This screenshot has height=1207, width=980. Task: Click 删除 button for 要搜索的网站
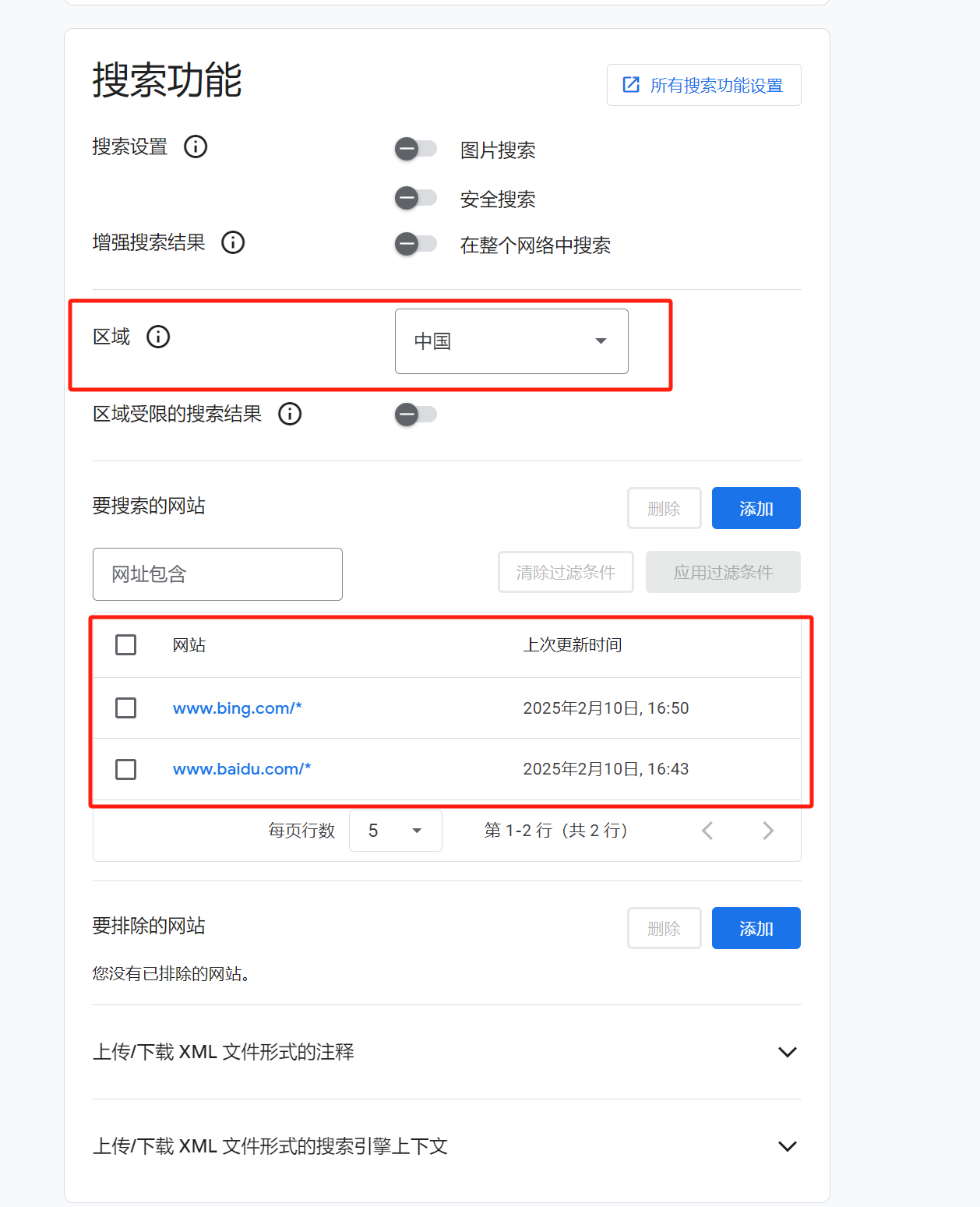click(664, 508)
